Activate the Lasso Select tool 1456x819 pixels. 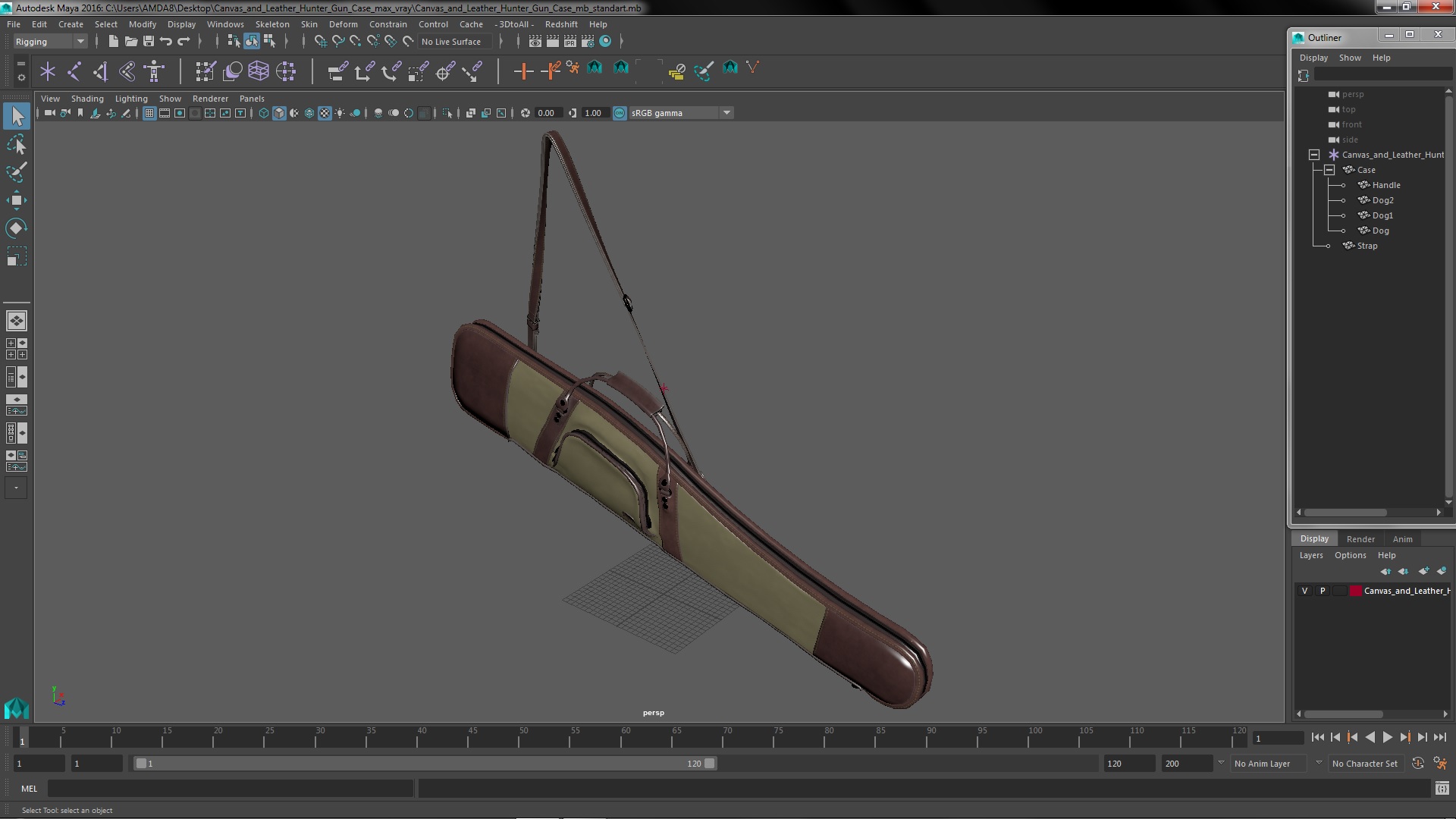click(17, 144)
